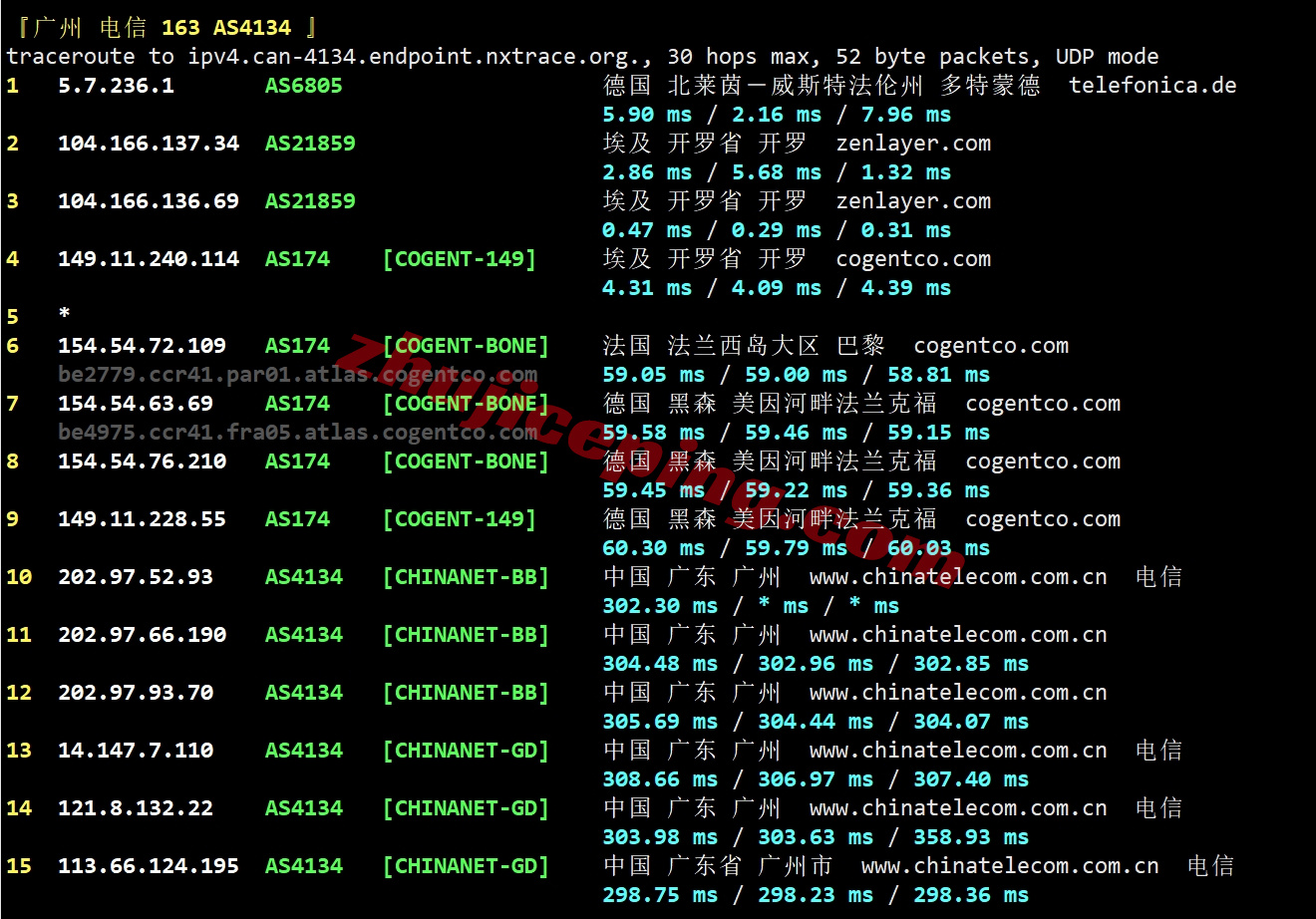Click IP address 149.11.240.114
The height and width of the screenshot is (919, 1316).
pyautogui.click(x=149, y=259)
